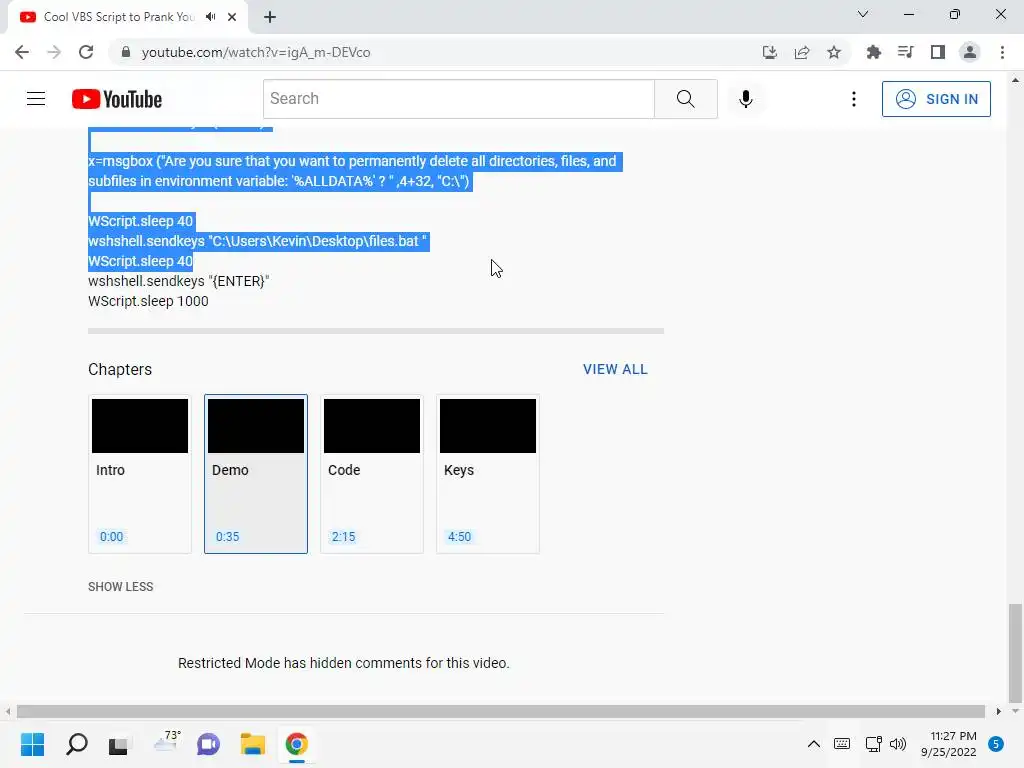Click the WScript.sleep 1000 line

148,302
